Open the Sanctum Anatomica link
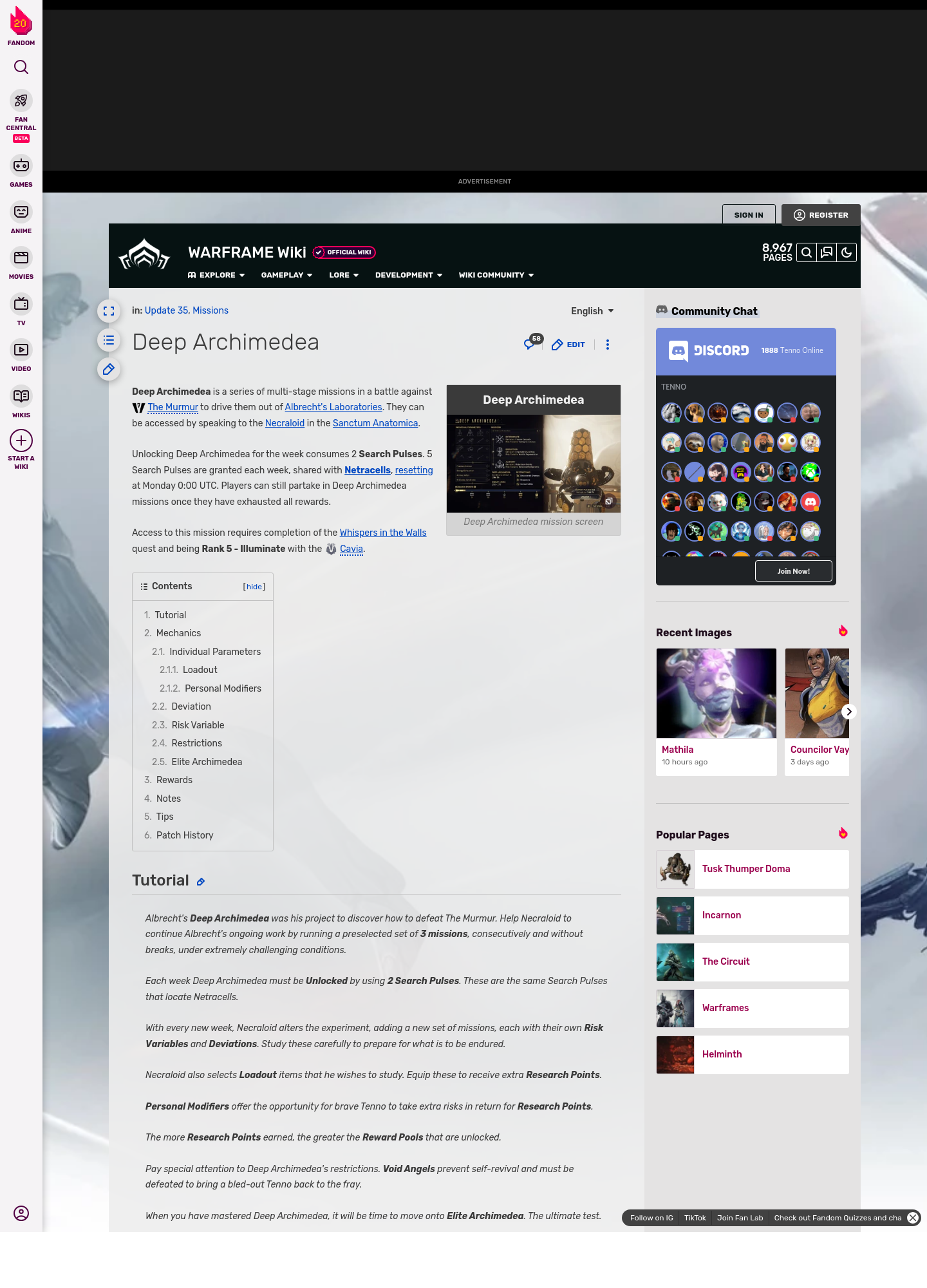This screenshot has height=1288, width=927. coord(375,423)
